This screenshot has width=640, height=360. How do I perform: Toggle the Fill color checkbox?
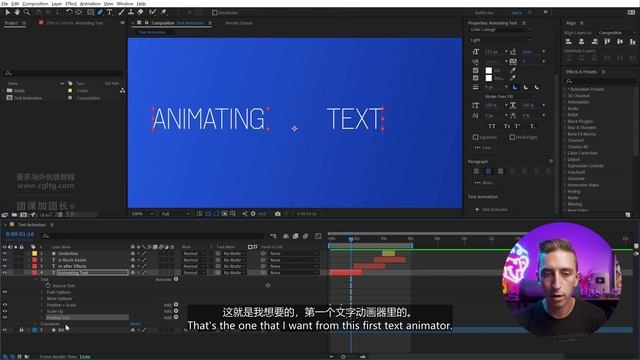pos(476,70)
